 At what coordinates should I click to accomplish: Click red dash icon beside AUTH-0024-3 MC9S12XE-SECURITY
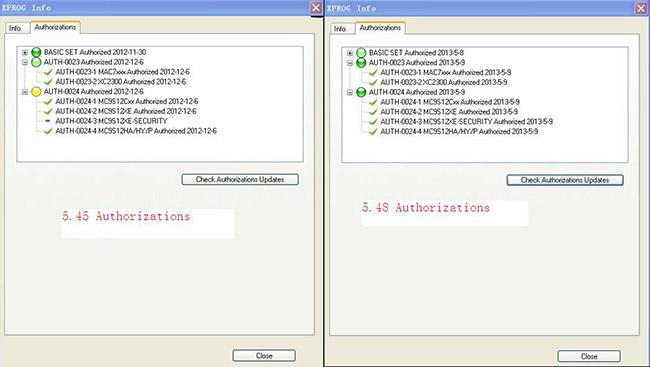[48, 121]
